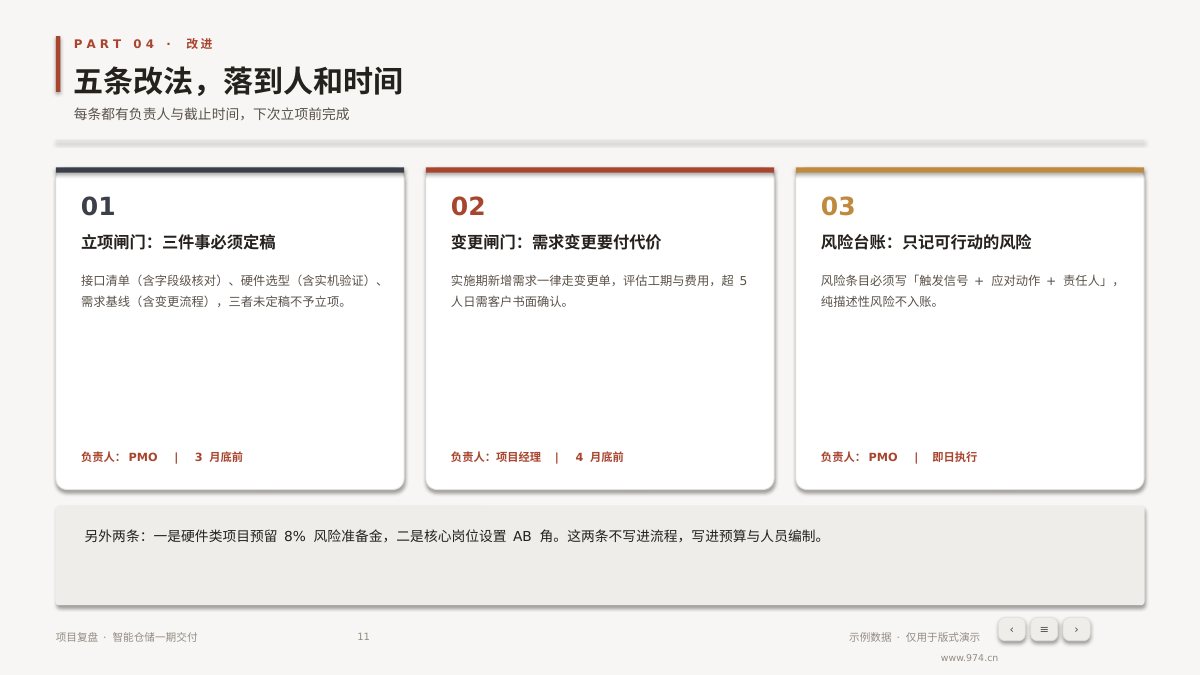The height and width of the screenshot is (675, 1200).
Task: Click the body text starting '风险条目必须写'
Action: pyautogui.click(x=970, y=291)
